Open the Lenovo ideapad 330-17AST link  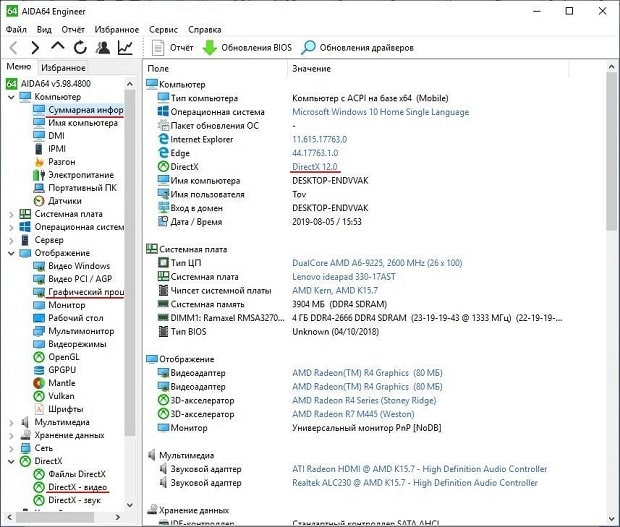pyautogui.click(x=344, y=277)
